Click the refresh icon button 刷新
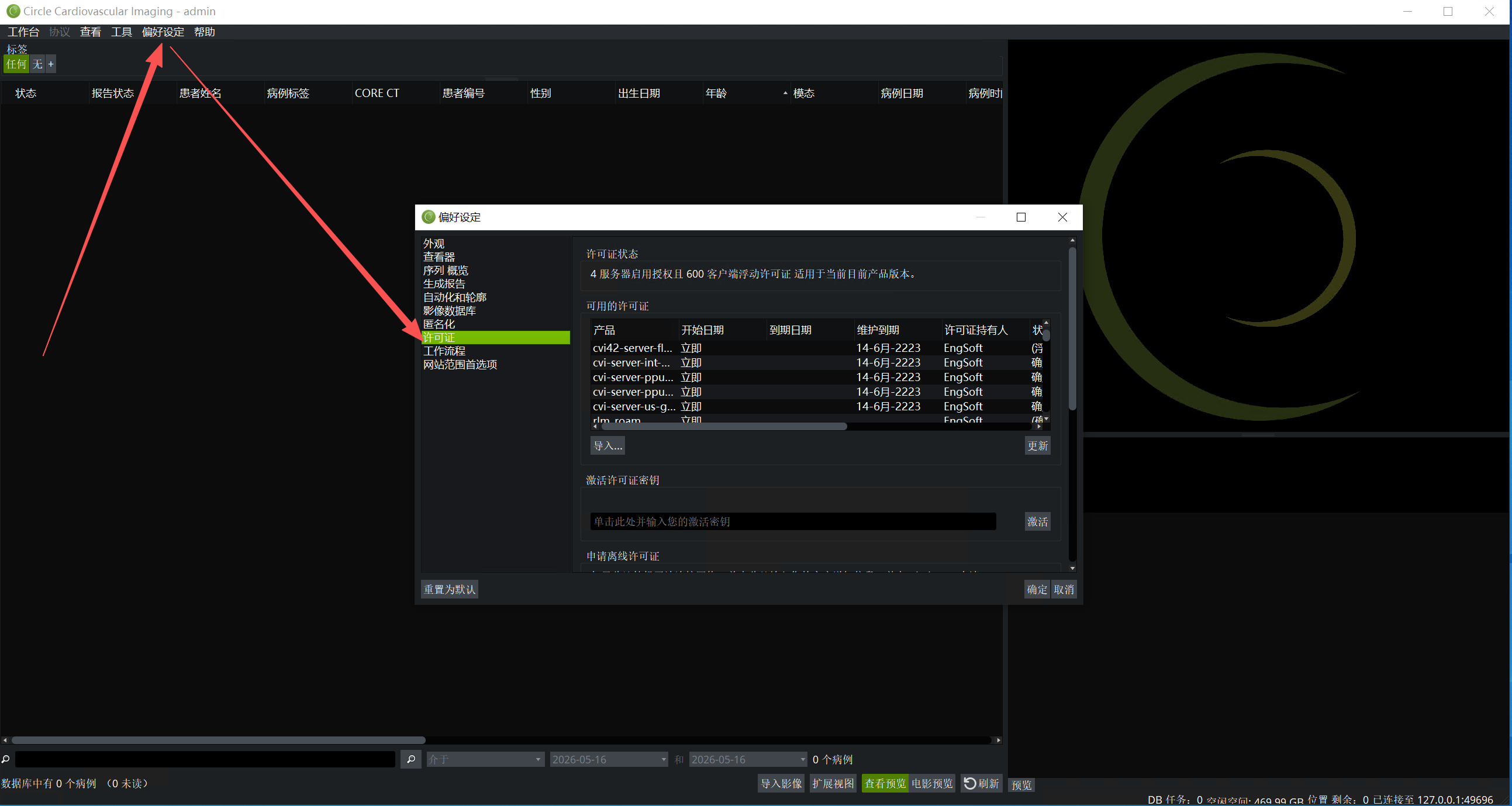Screen dimensions: 1512x806 (x=981, y=784)
